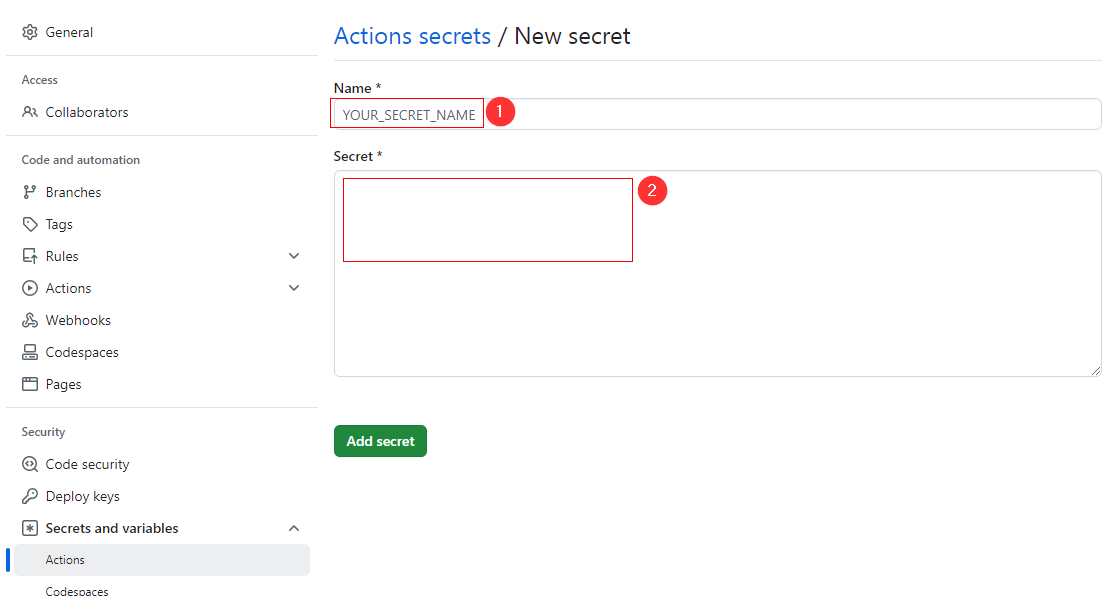The height and width of the screenshot is (596, 1117).
Task: Select Secrets and variables in sidebar
Action: coord(111,527)
